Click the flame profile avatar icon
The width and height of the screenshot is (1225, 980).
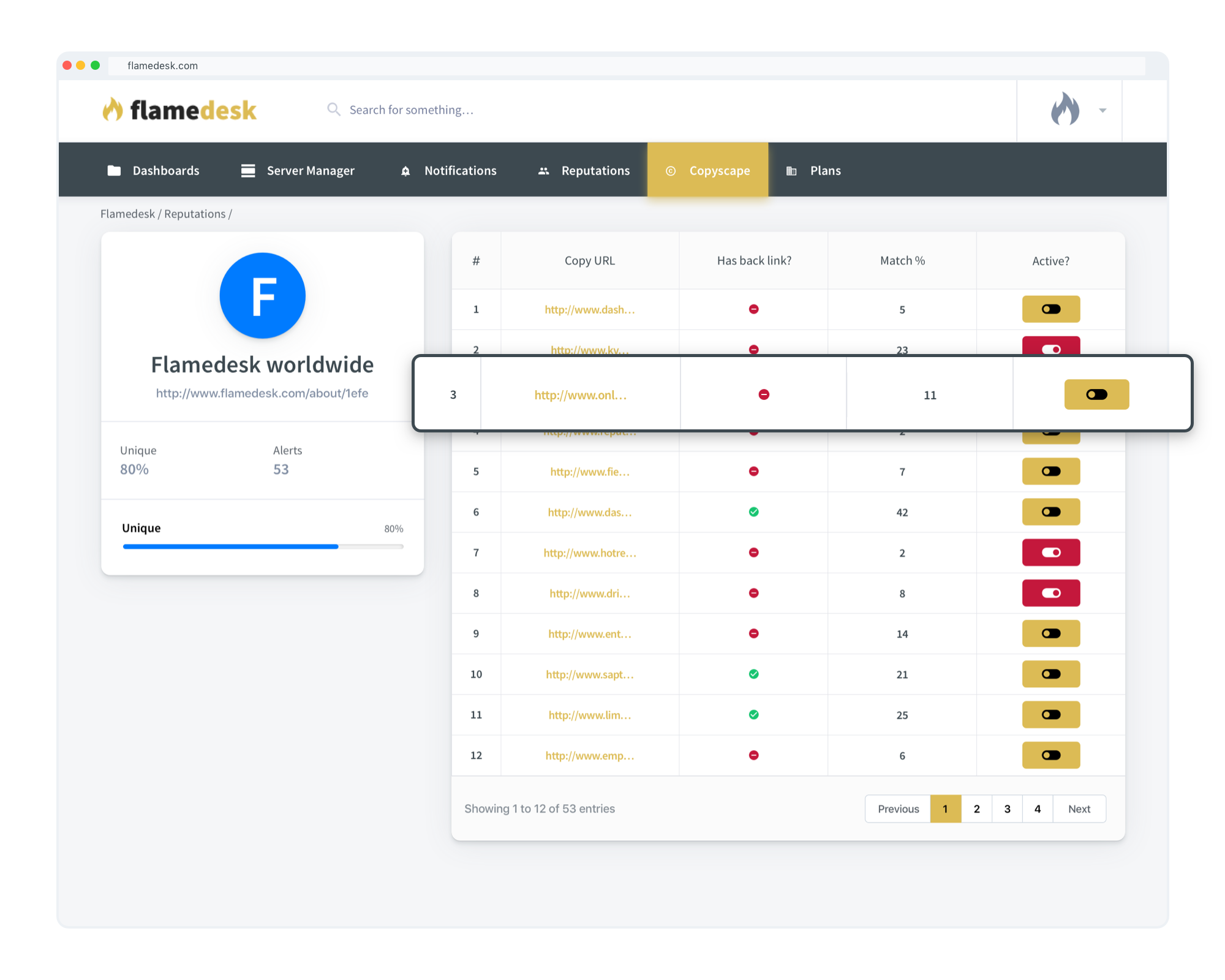1065,109
